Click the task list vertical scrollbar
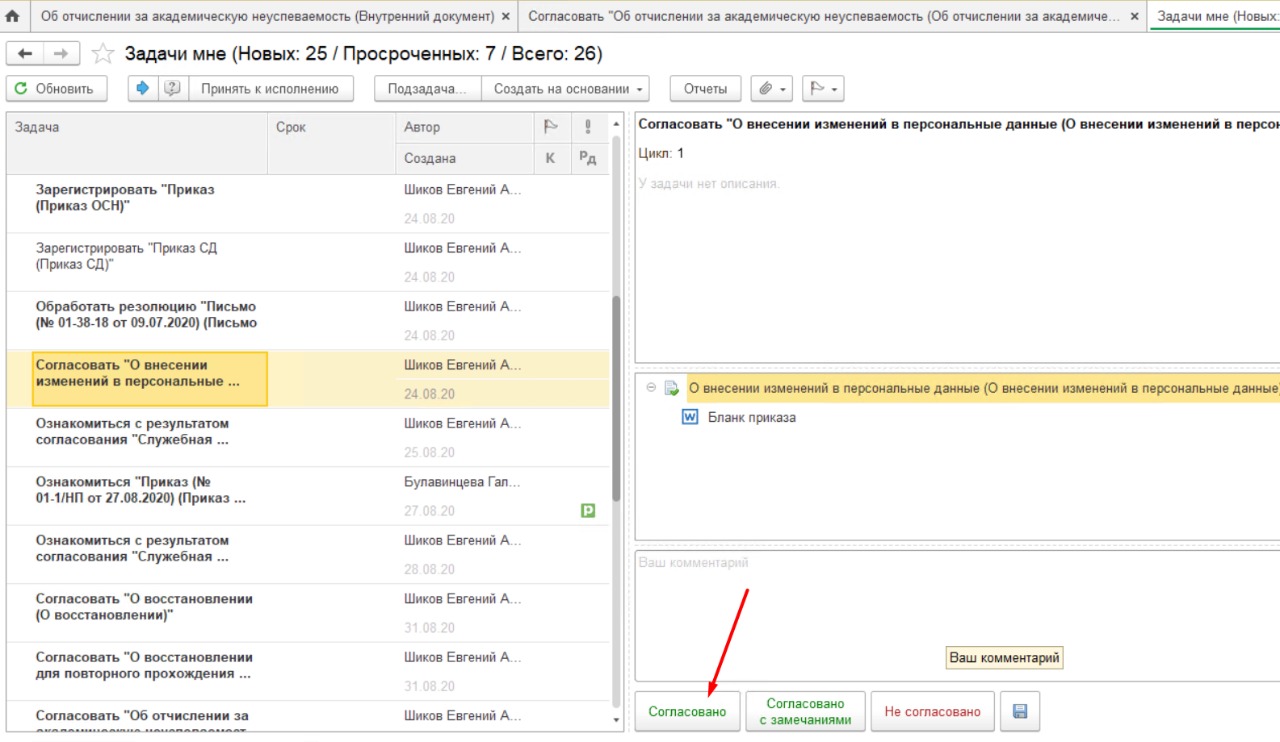The height and width of the screenshot is (742, 1280). [616, 400]
